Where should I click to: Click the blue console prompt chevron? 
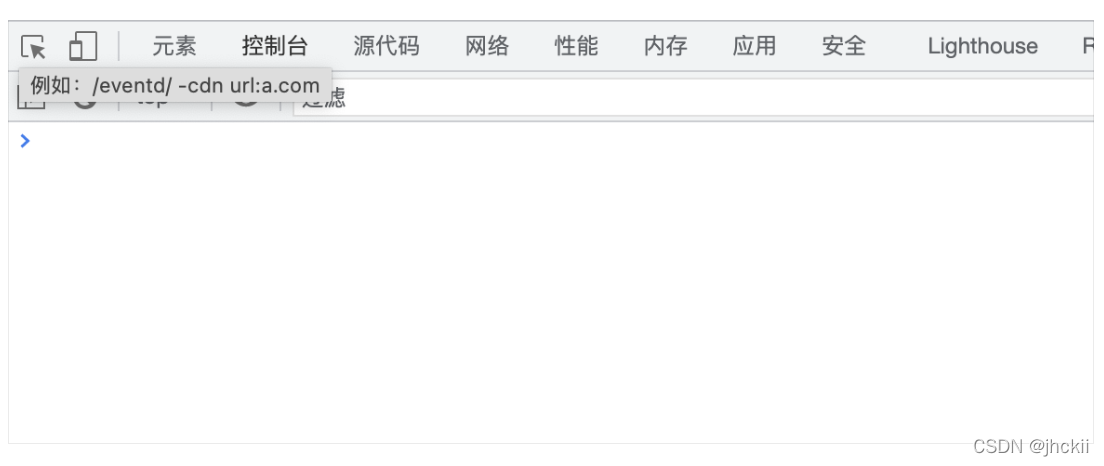tap(25, 141)
